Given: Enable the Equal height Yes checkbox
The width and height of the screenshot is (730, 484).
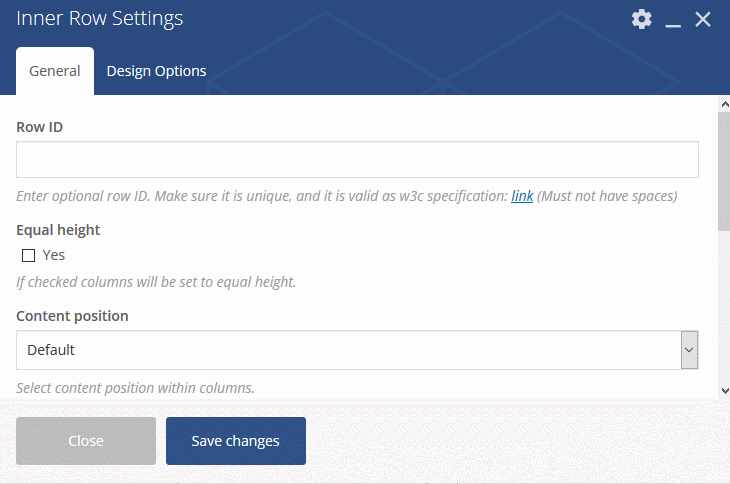Looking at the screenshot, I should click(28, 255).
